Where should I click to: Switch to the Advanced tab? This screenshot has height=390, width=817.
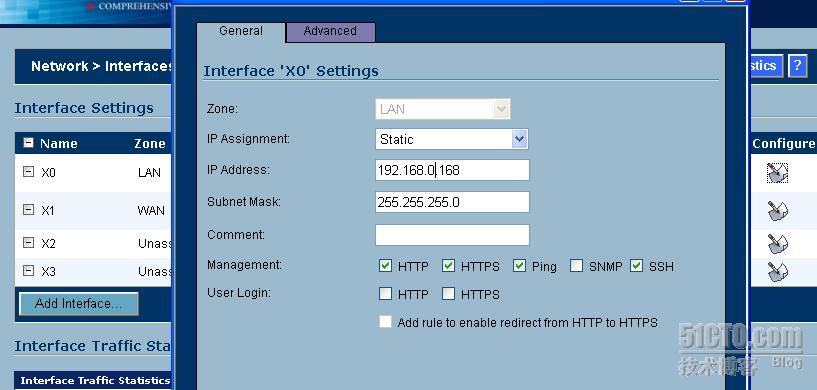[x=330, y=31]
